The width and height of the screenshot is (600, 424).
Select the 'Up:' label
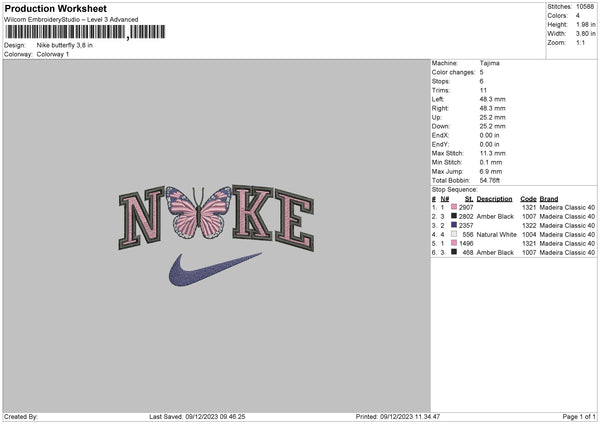click(x=437, y=117)
